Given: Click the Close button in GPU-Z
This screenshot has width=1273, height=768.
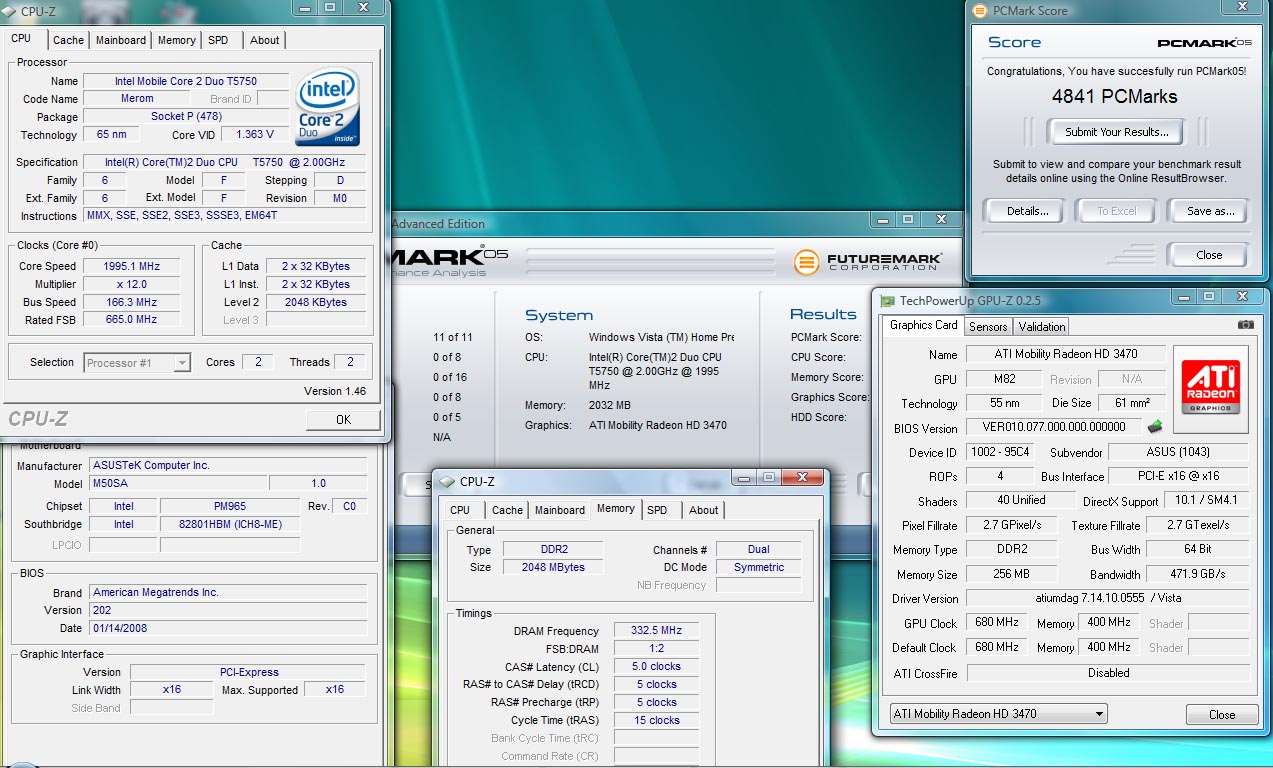Looking at the screenshot, I should (x=1222, y=715).
